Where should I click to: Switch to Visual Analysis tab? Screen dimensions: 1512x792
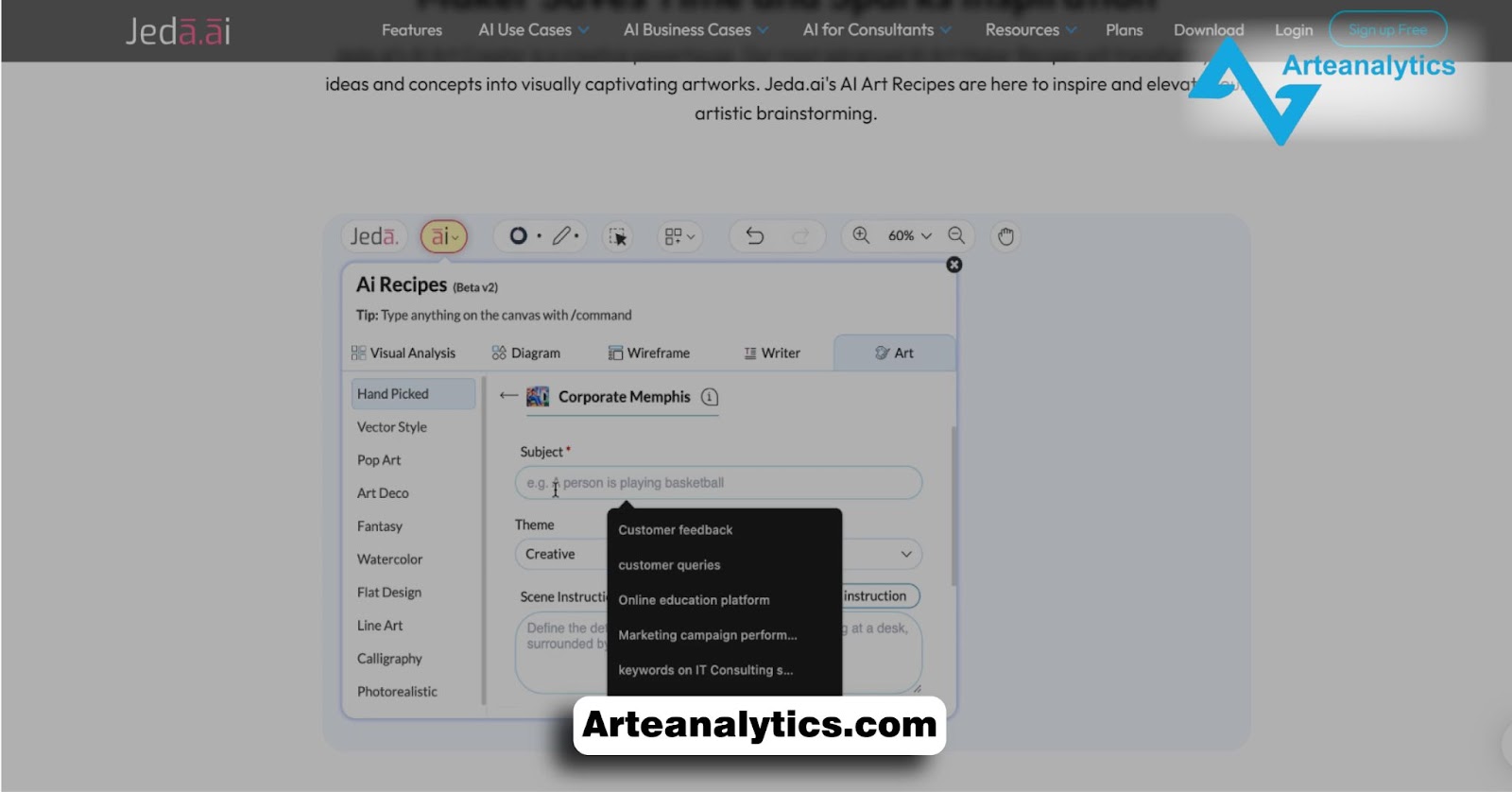pyautogui.click(x=404, y=353)
